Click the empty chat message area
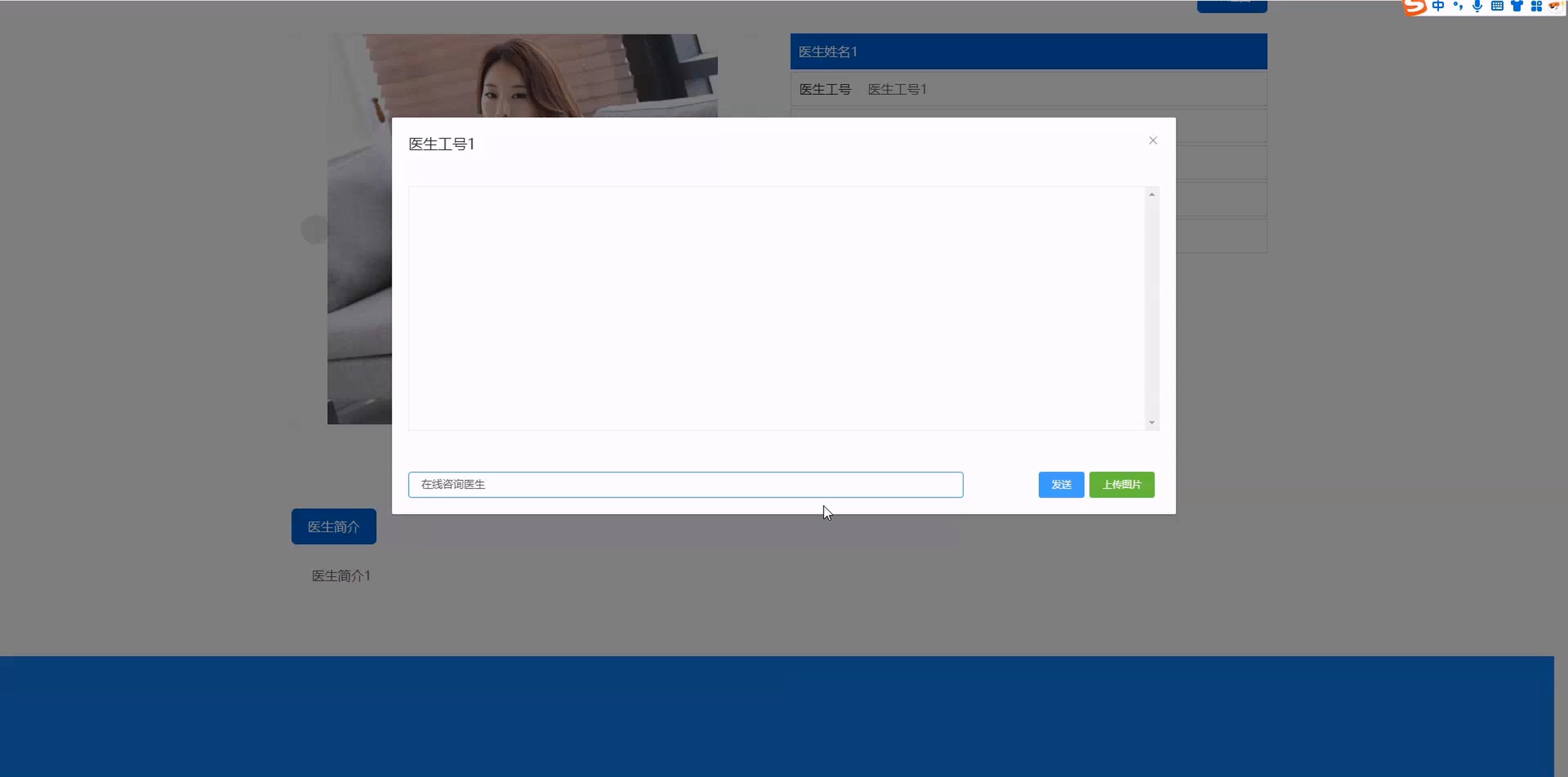Screen dimensions: 1568x777 point(776,308)
